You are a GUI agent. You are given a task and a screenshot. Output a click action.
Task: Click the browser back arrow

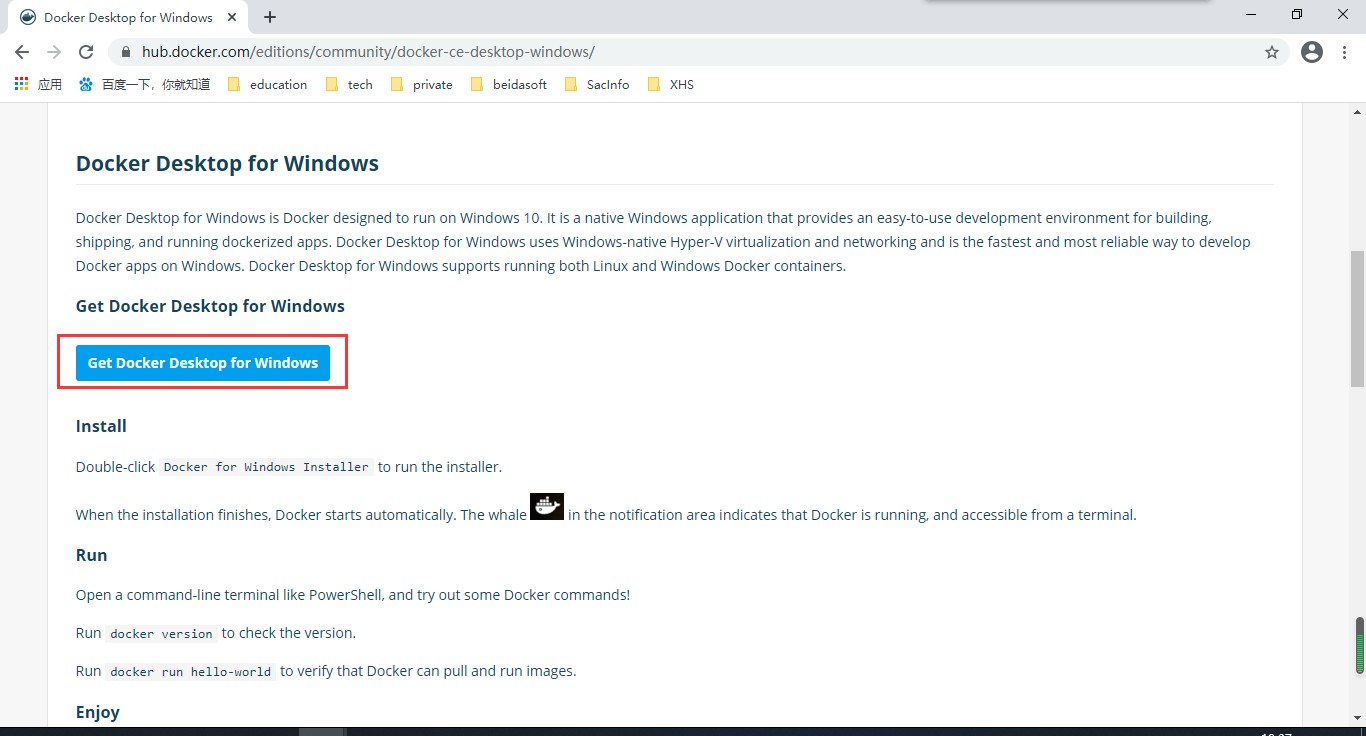[x=22, y=52]
